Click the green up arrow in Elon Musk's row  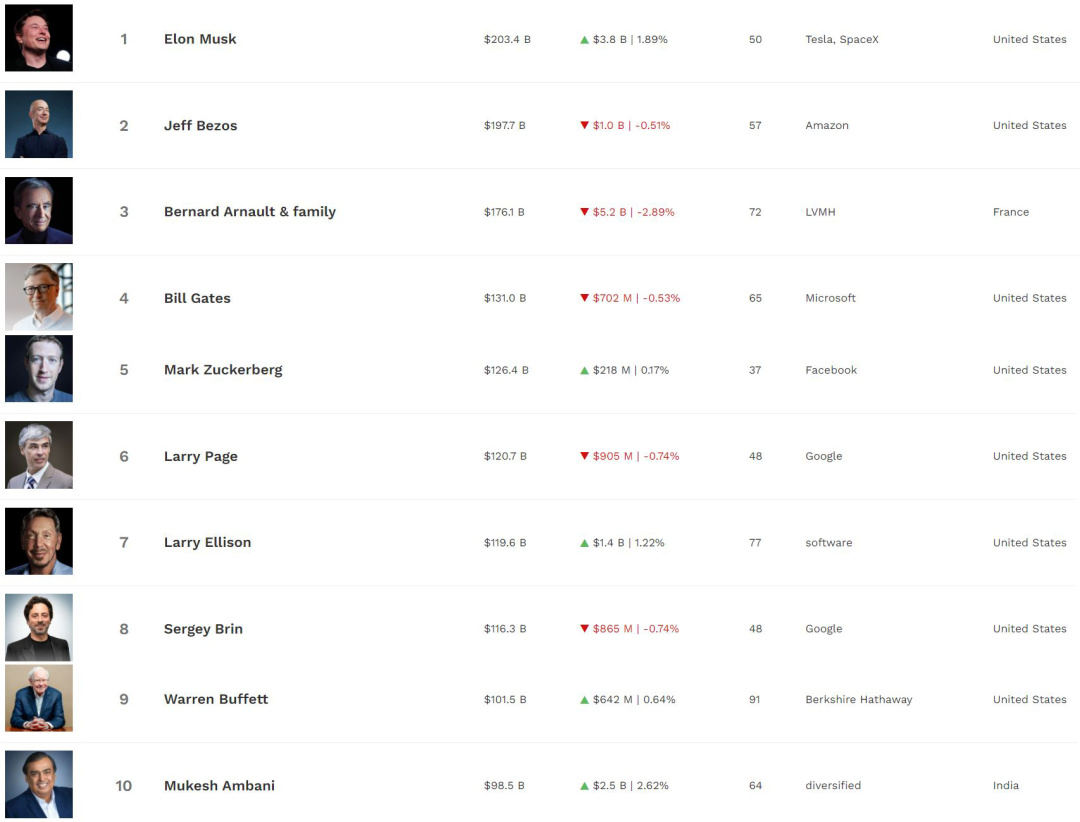pyautogui.click(x=584, y=40)
